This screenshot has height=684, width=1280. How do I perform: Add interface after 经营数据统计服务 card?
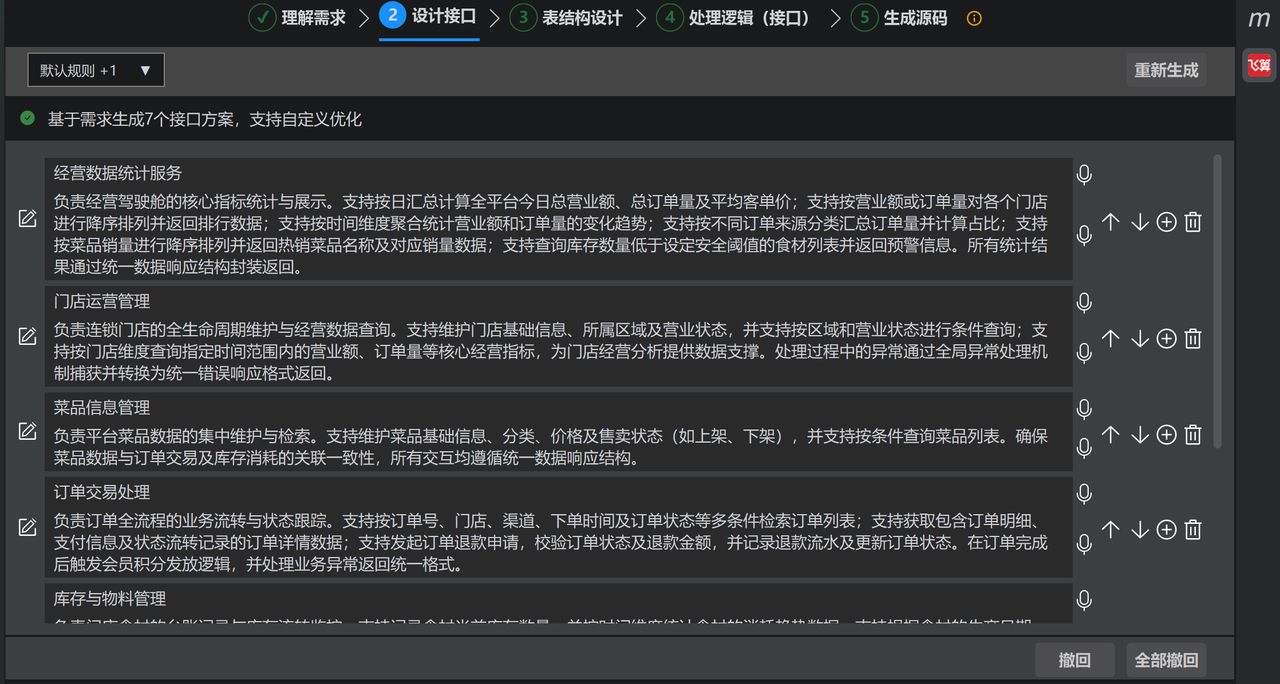(1166, 222)
